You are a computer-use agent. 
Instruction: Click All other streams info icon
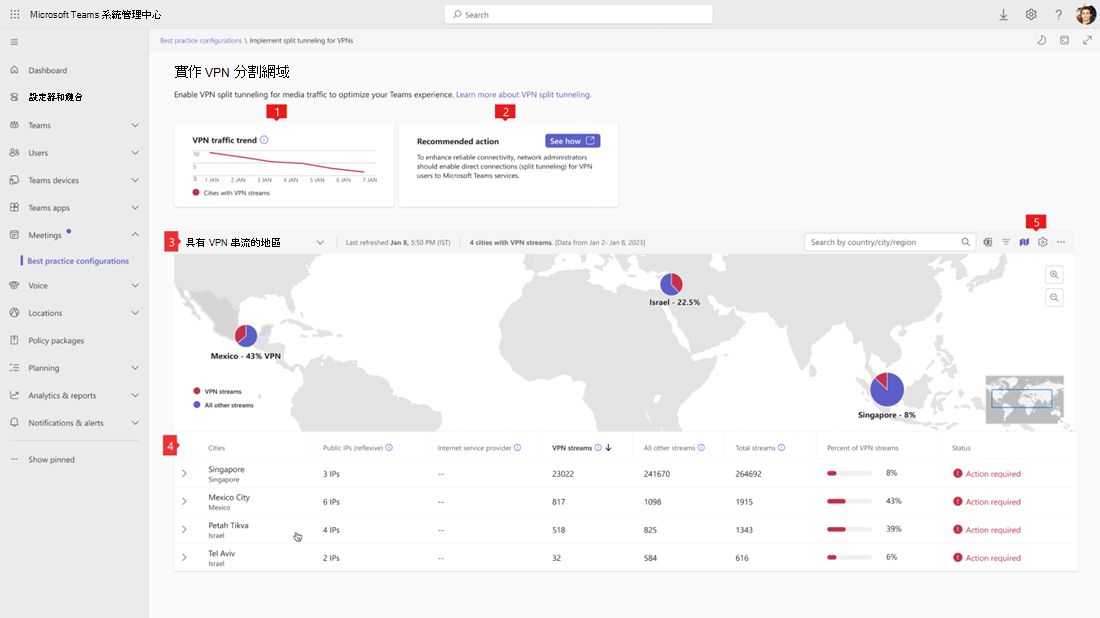[701, 448]
